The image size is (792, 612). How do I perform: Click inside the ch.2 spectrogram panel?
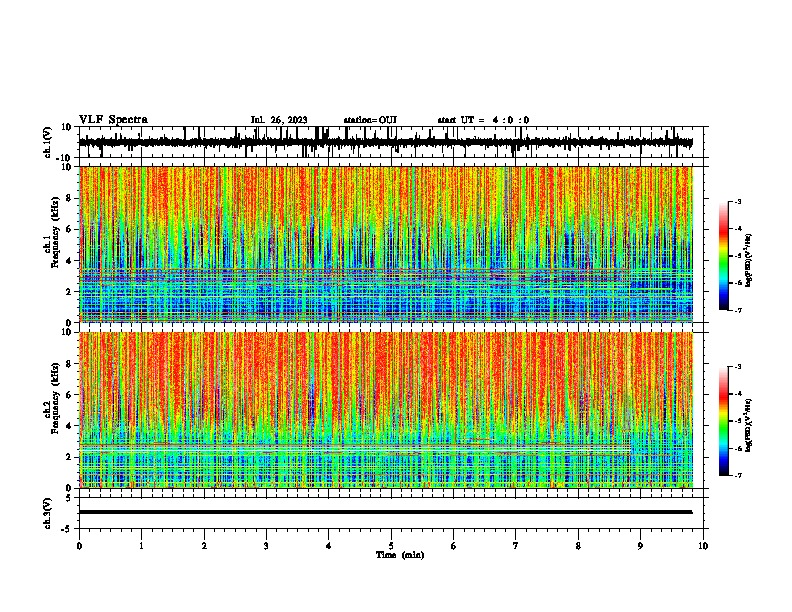386,410
